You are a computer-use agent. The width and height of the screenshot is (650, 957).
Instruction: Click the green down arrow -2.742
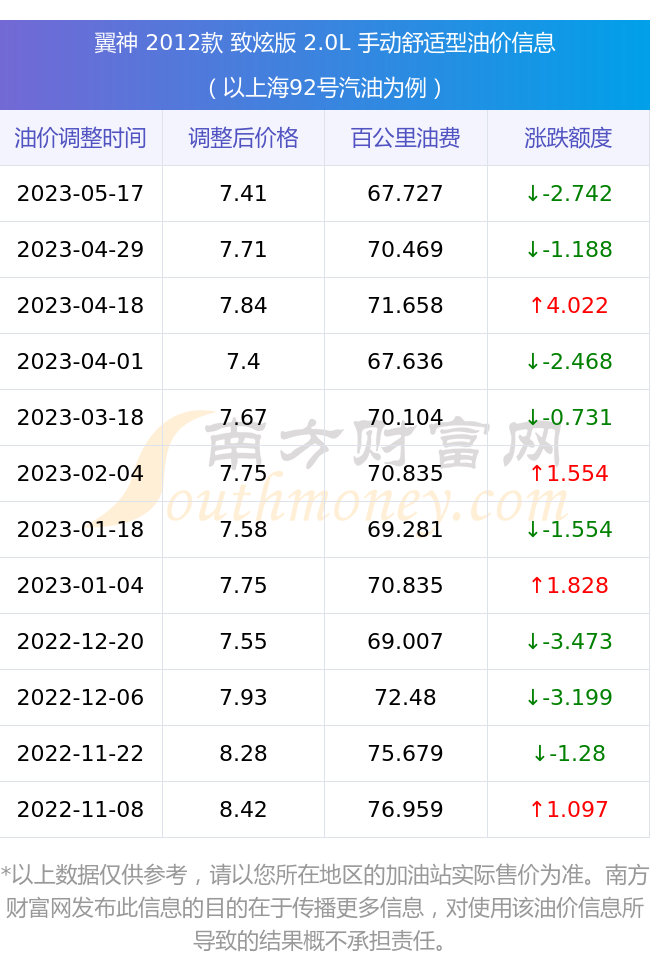(x=569, y=193)
